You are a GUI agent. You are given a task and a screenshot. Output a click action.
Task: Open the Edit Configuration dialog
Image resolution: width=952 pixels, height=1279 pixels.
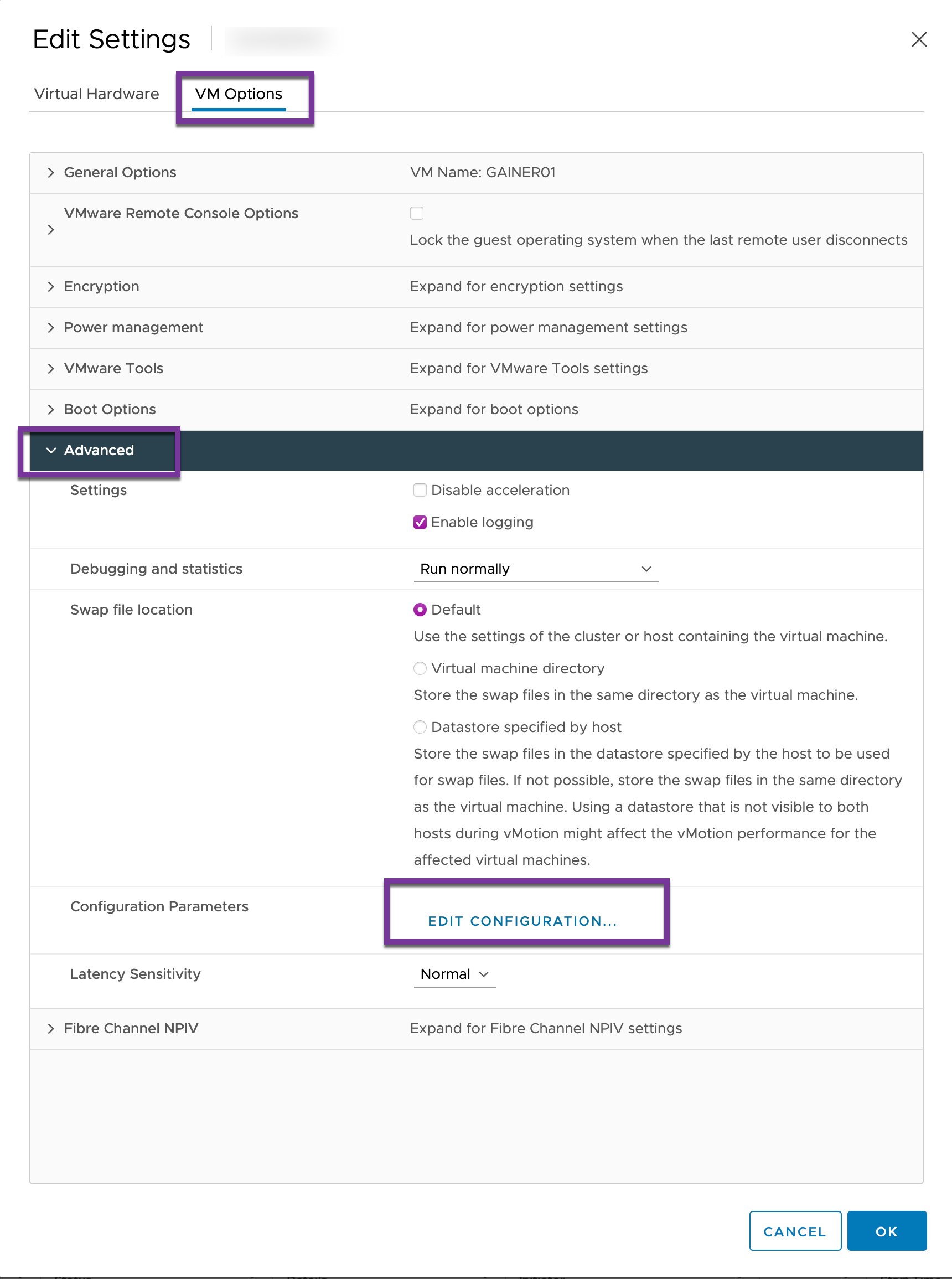[522, 920]
